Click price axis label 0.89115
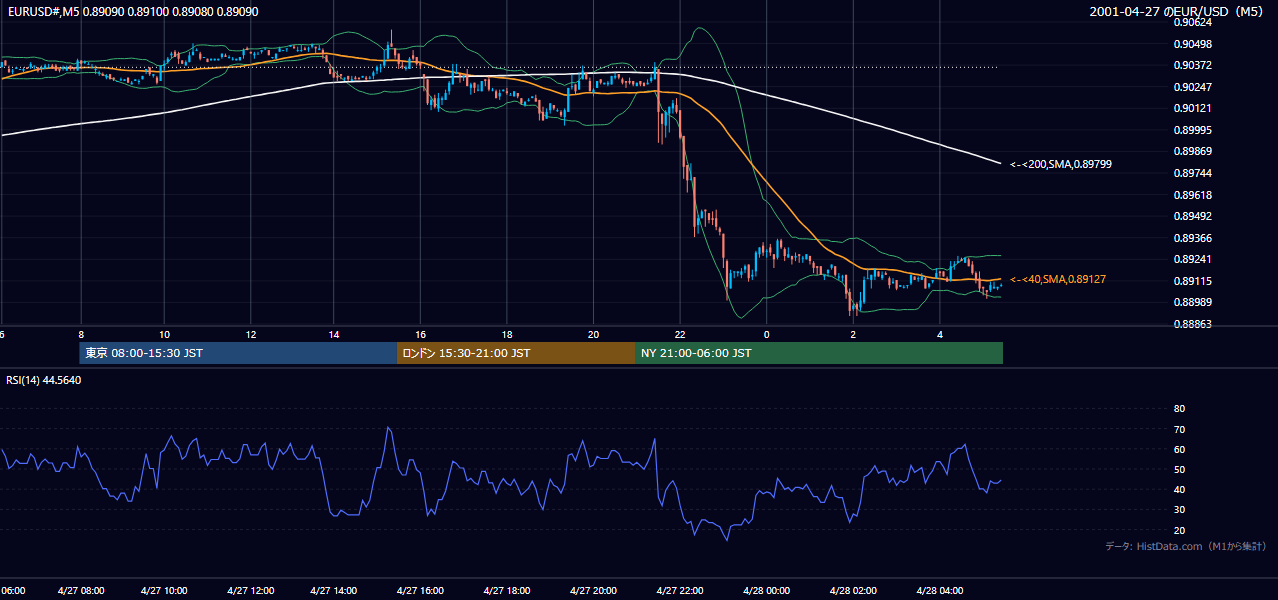The width and height of the screenshot is (1278, 600). (x=1194, y=281)
